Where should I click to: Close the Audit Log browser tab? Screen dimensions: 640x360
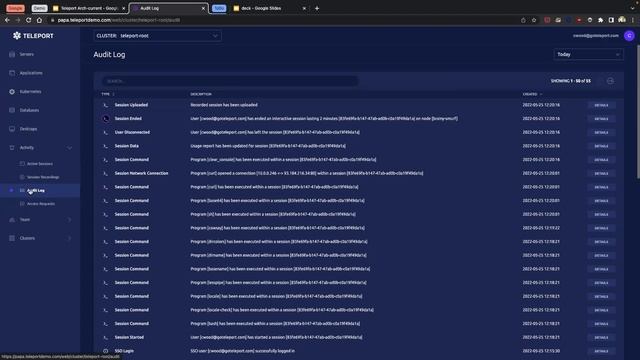tap(203, 8)
